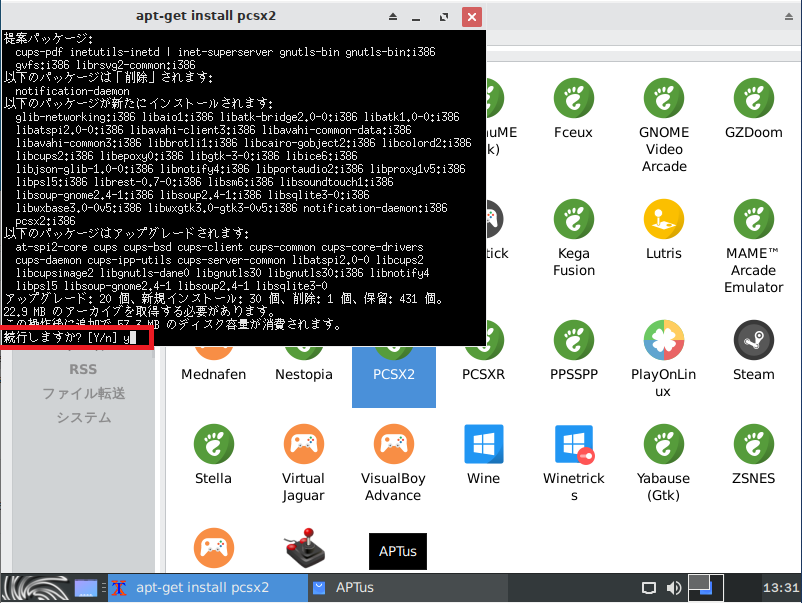Click the up-arrow button on the APTus title bar
Screen dimensions: 802x603
[789, 17]
